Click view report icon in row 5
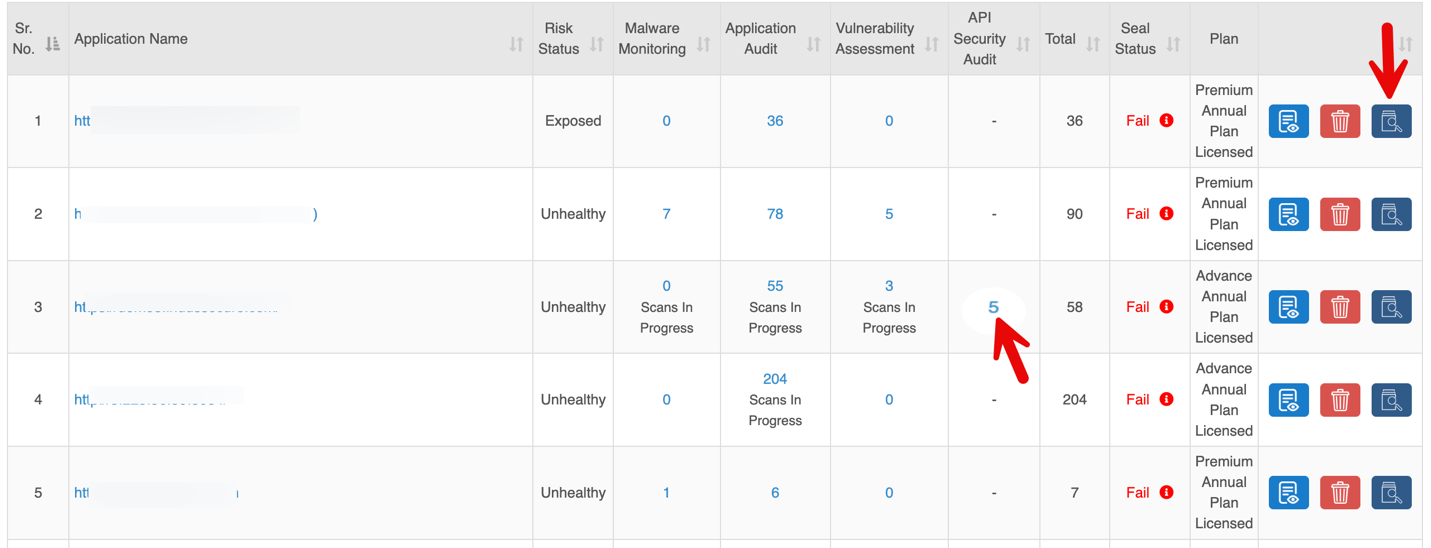The height and width of the screenshot is (548, 1431). [1288, 493]
